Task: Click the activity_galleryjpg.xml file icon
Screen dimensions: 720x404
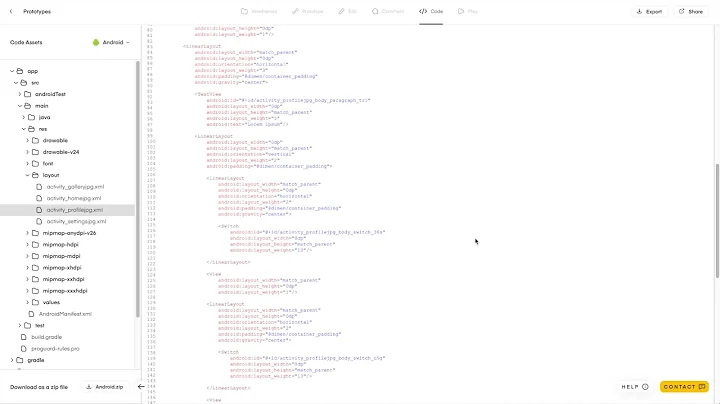Action: click(x=39, y=187)
